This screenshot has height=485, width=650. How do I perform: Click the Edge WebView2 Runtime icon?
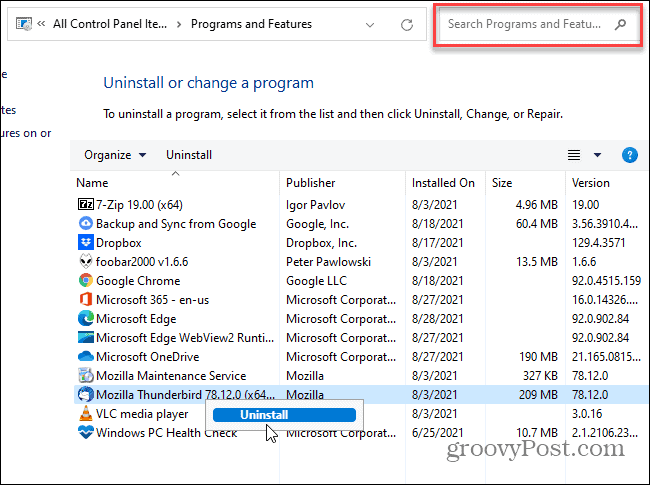coord(86,337)
